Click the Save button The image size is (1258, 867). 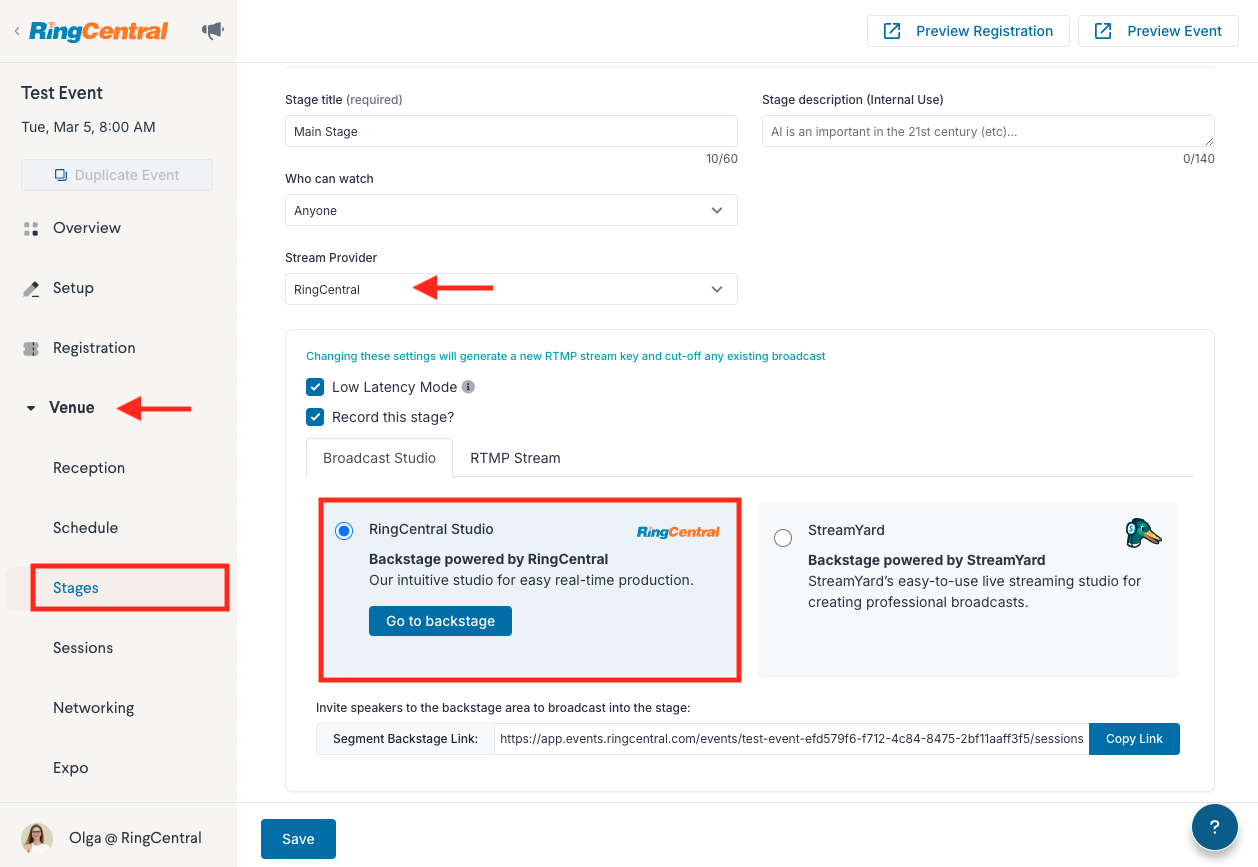(298, 839)
